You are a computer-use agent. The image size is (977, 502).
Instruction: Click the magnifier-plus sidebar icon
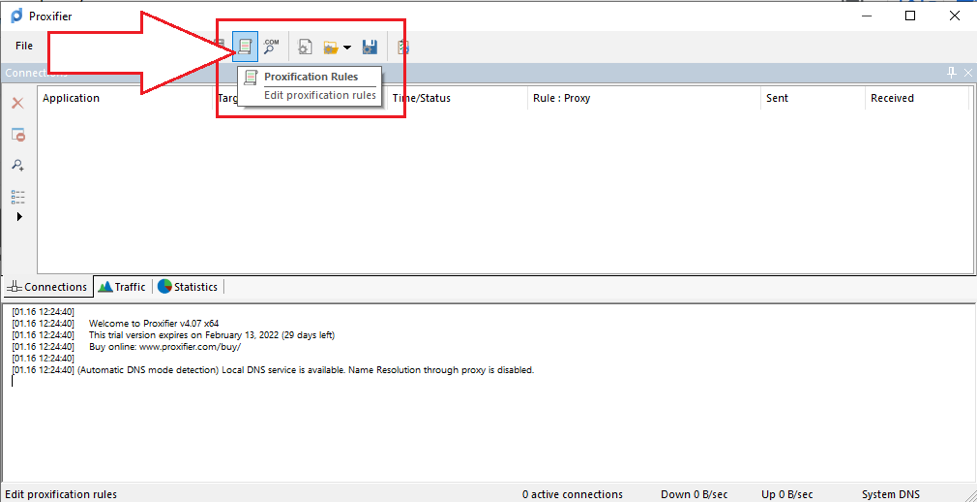point(18,165)
